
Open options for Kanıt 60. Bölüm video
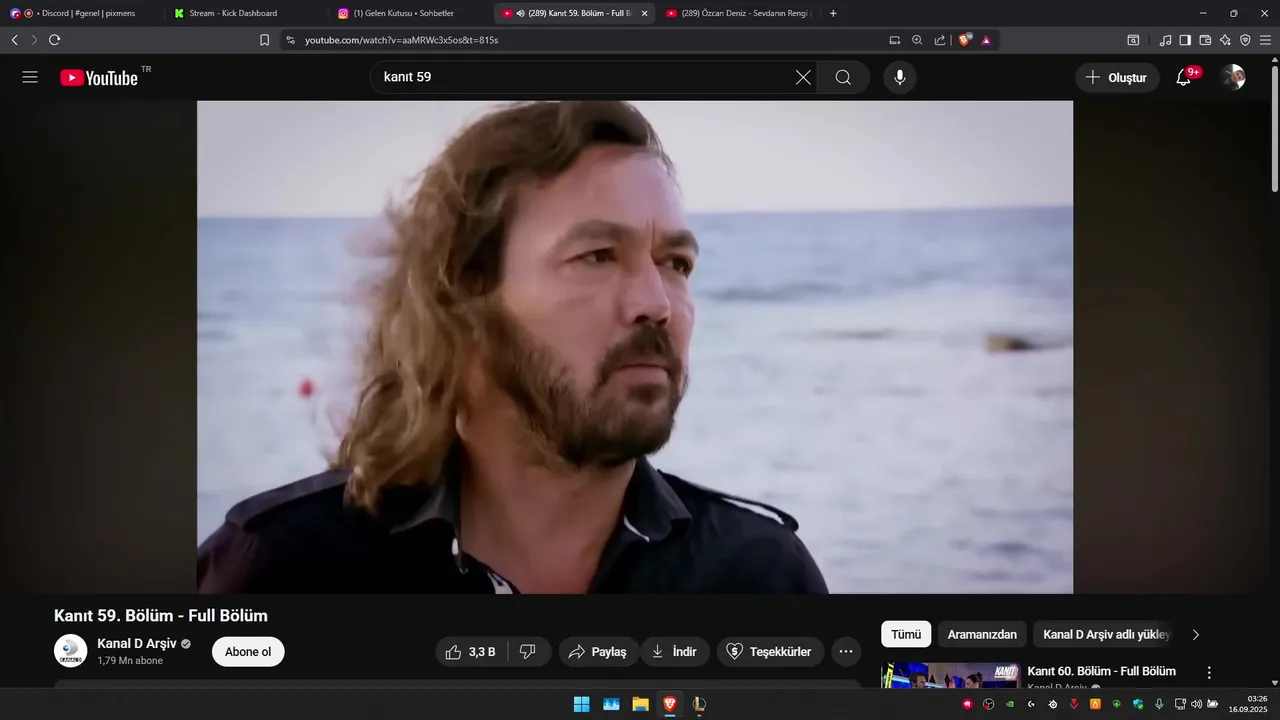tap(1209, 673)
